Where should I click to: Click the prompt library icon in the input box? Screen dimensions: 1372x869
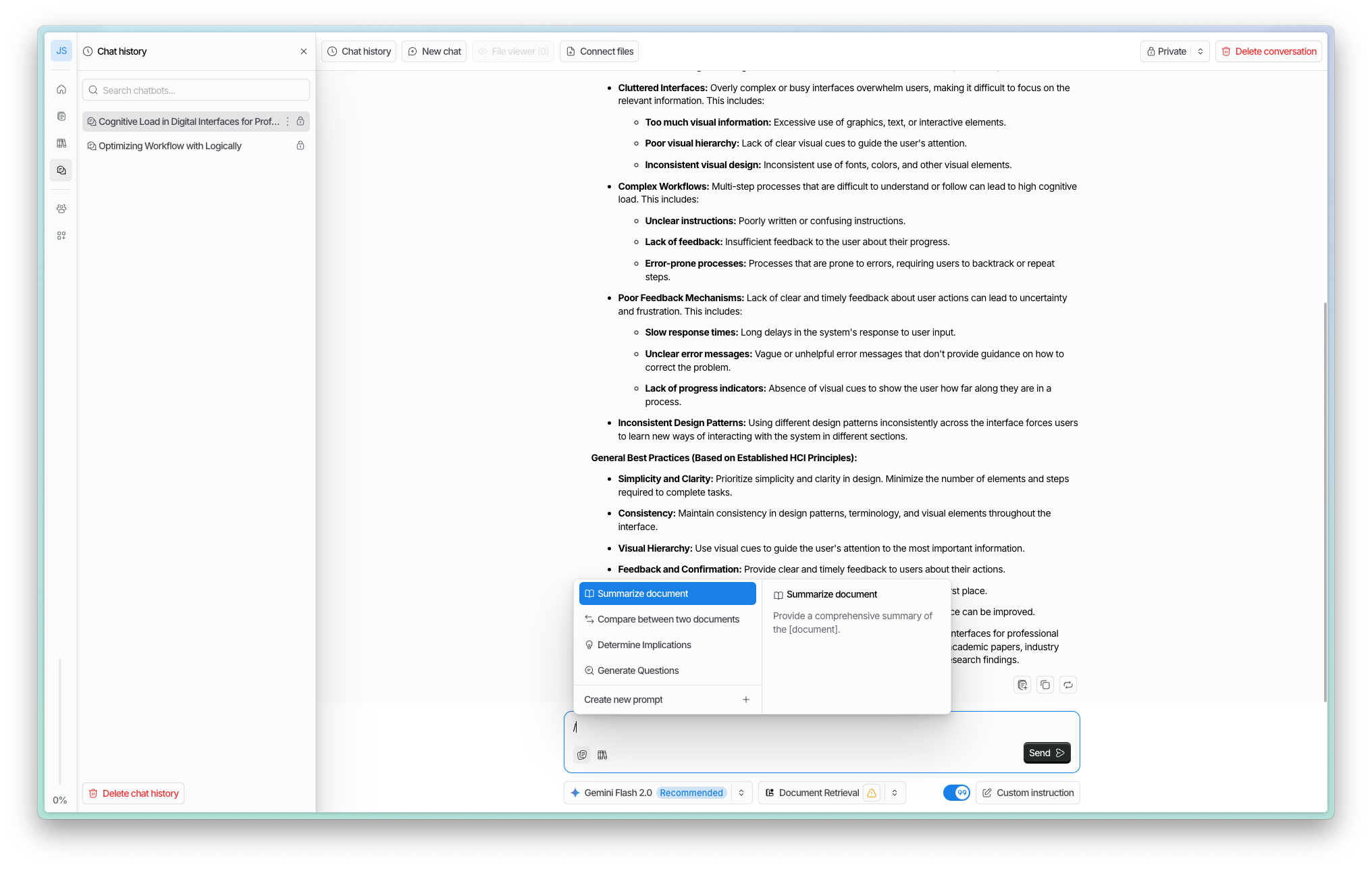(582, 754)
